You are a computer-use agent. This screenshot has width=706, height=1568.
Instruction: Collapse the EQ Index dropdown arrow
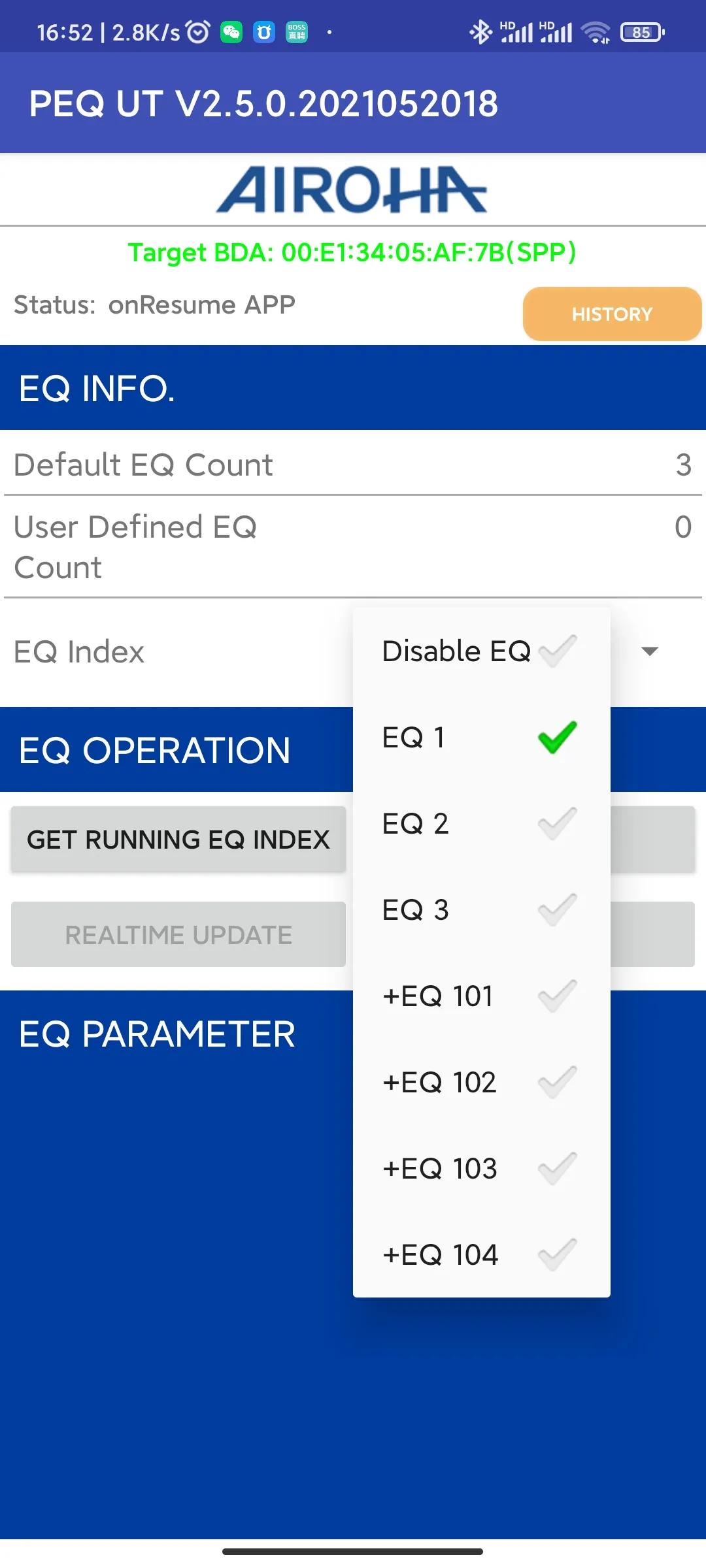click(x=650, y=651)
